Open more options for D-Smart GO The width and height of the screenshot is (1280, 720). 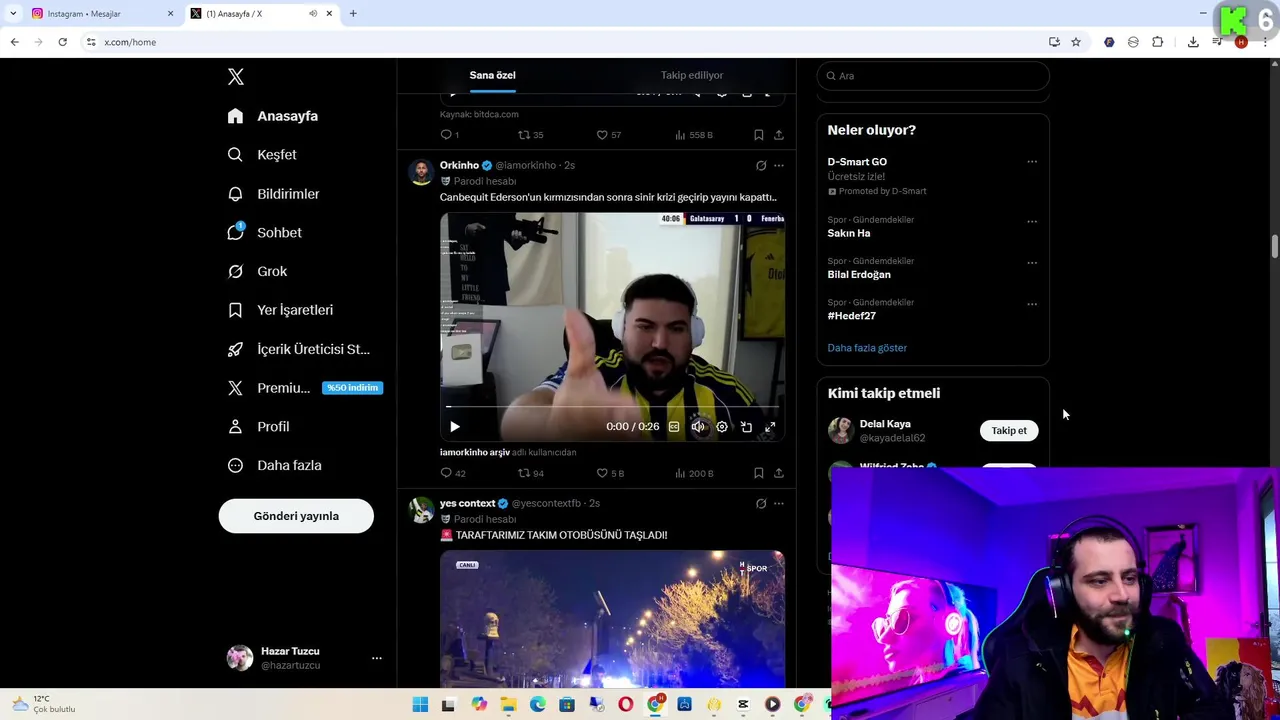pos(1032,162)
